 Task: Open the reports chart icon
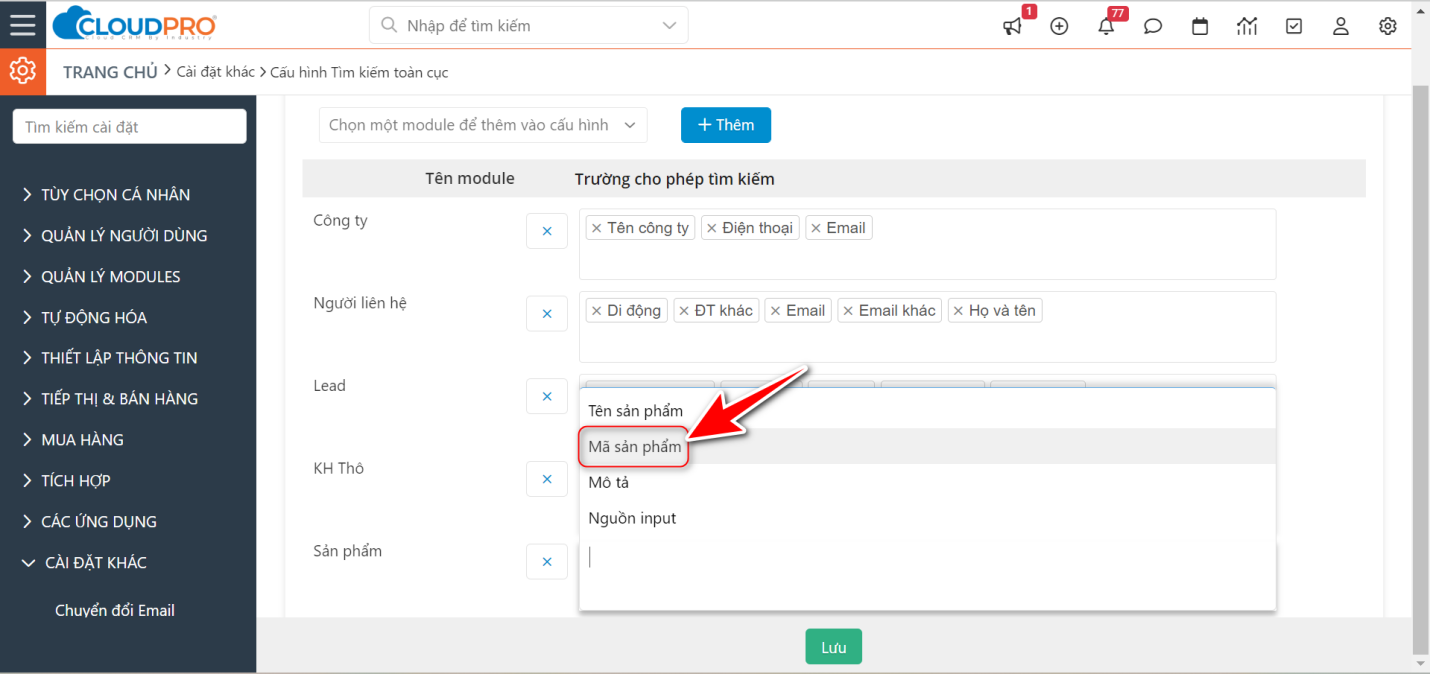point(1247,26)
